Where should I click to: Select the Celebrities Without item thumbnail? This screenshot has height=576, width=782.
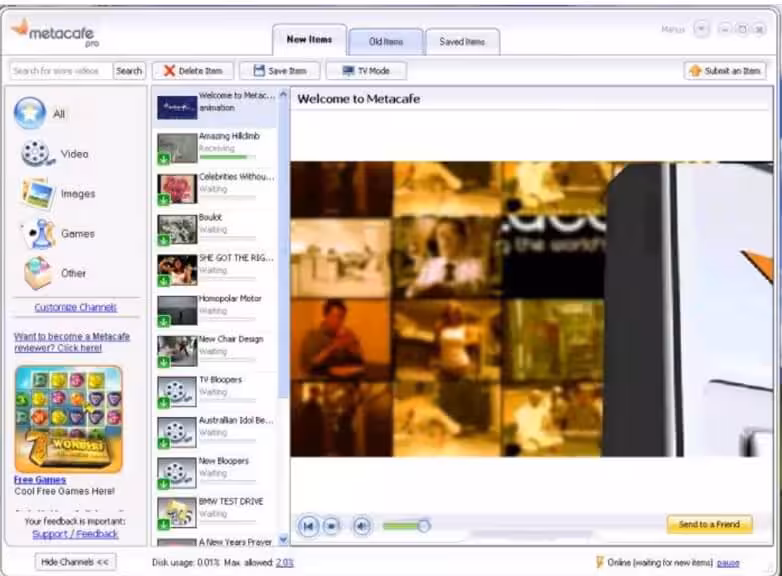pos(177,190)
